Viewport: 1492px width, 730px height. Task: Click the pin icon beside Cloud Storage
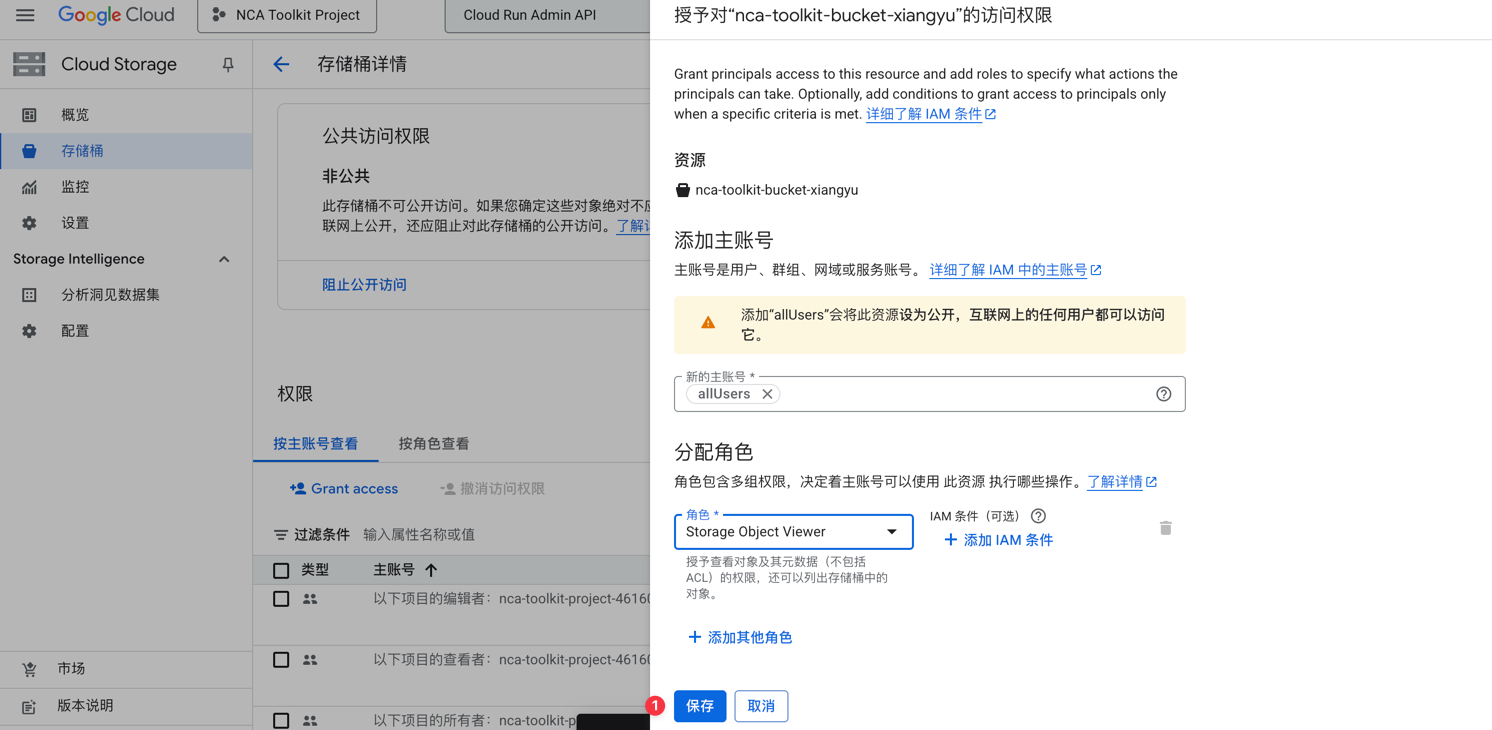click(228, 65)
